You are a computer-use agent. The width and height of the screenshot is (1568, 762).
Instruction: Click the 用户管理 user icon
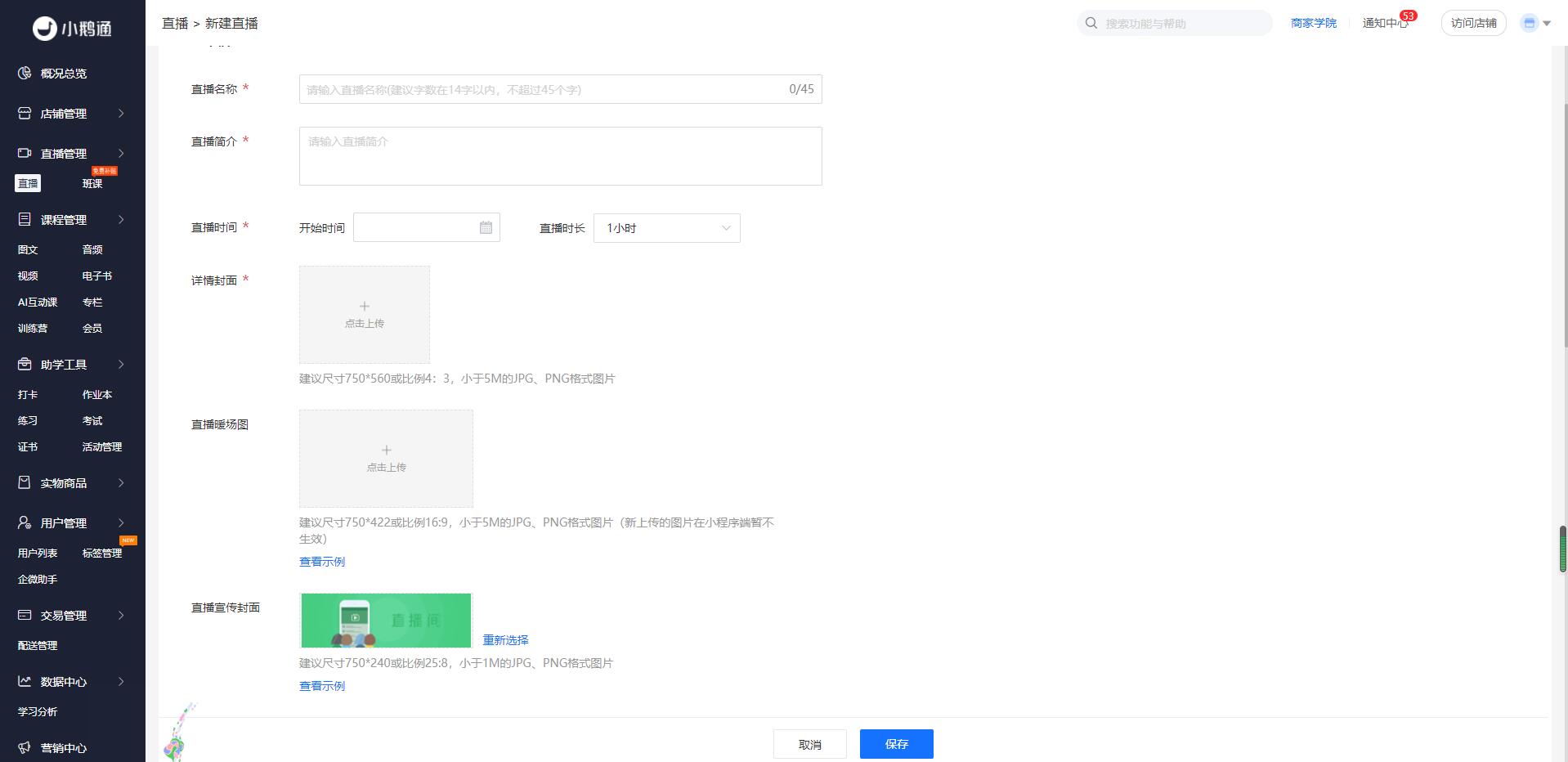(x=25, y=523)
